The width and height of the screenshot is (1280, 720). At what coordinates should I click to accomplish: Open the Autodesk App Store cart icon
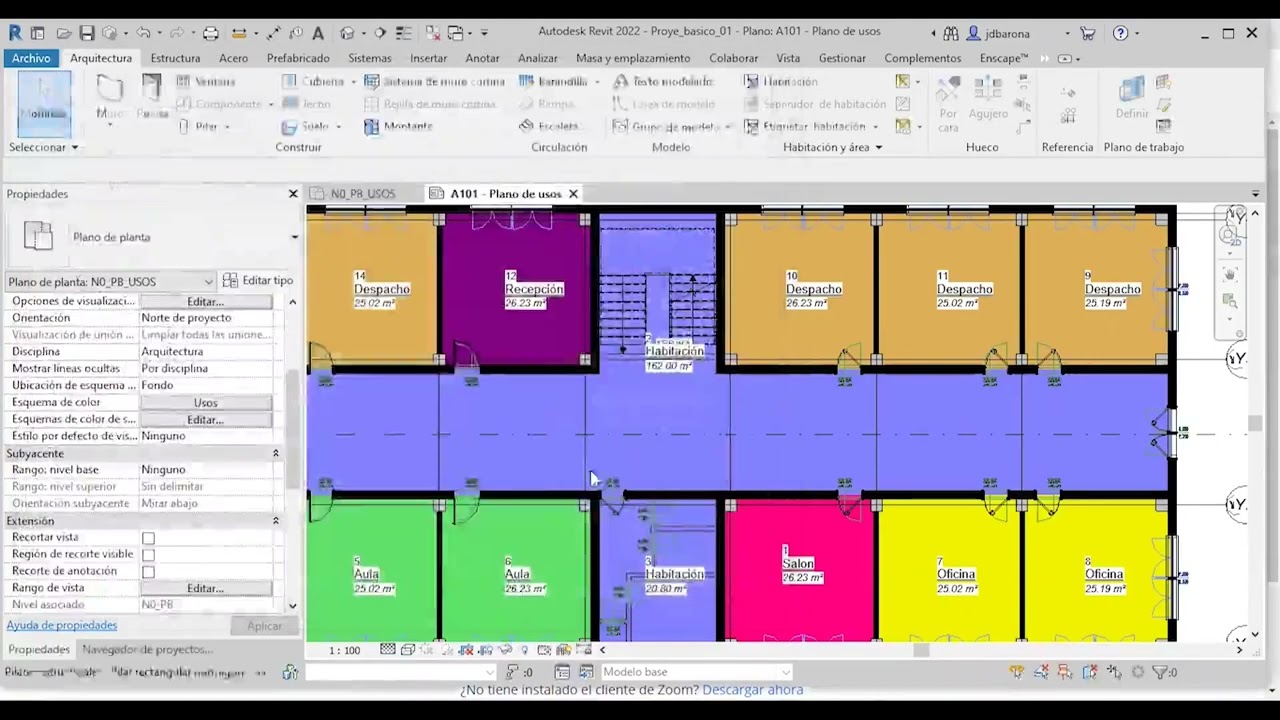pos(1088,33)
